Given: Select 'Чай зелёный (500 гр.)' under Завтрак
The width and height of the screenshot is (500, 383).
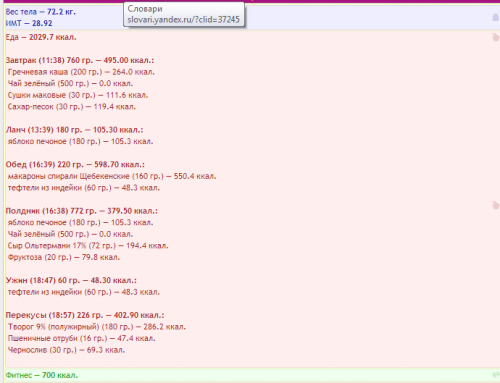Looking at the screenshot, I should pyautogui.click(x=70, y=84).
